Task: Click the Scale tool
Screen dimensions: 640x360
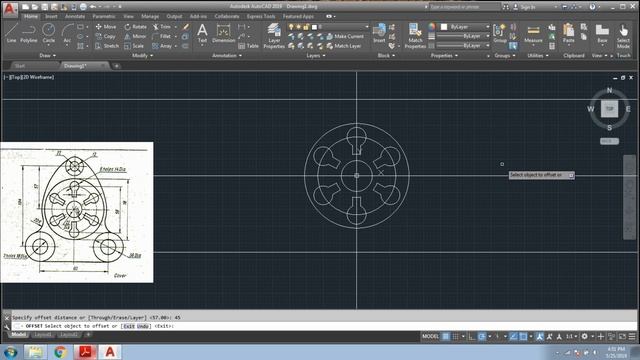Action: pos(134,46)
